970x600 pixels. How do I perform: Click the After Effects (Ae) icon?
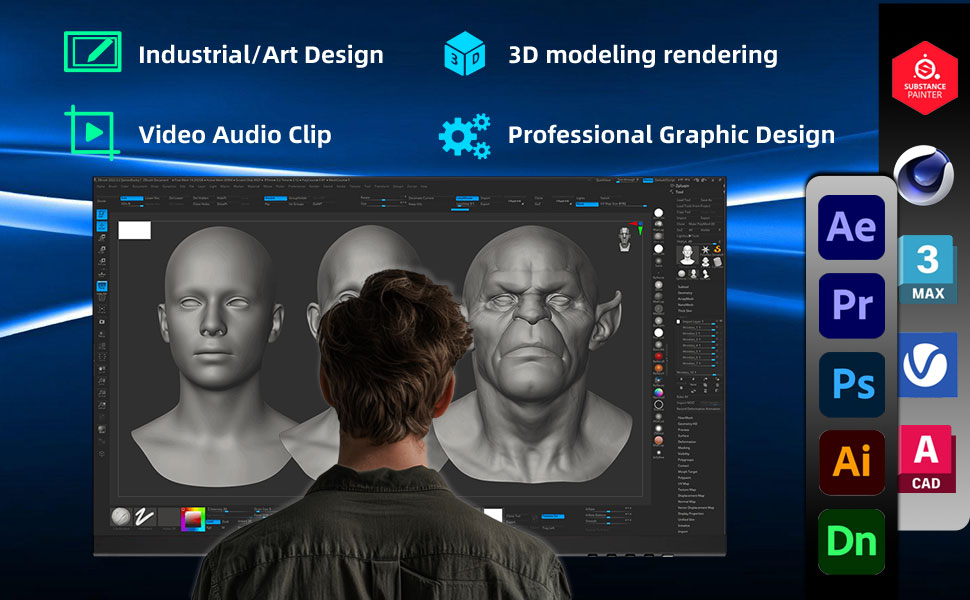pyautogui.click(x=852, y=228)
